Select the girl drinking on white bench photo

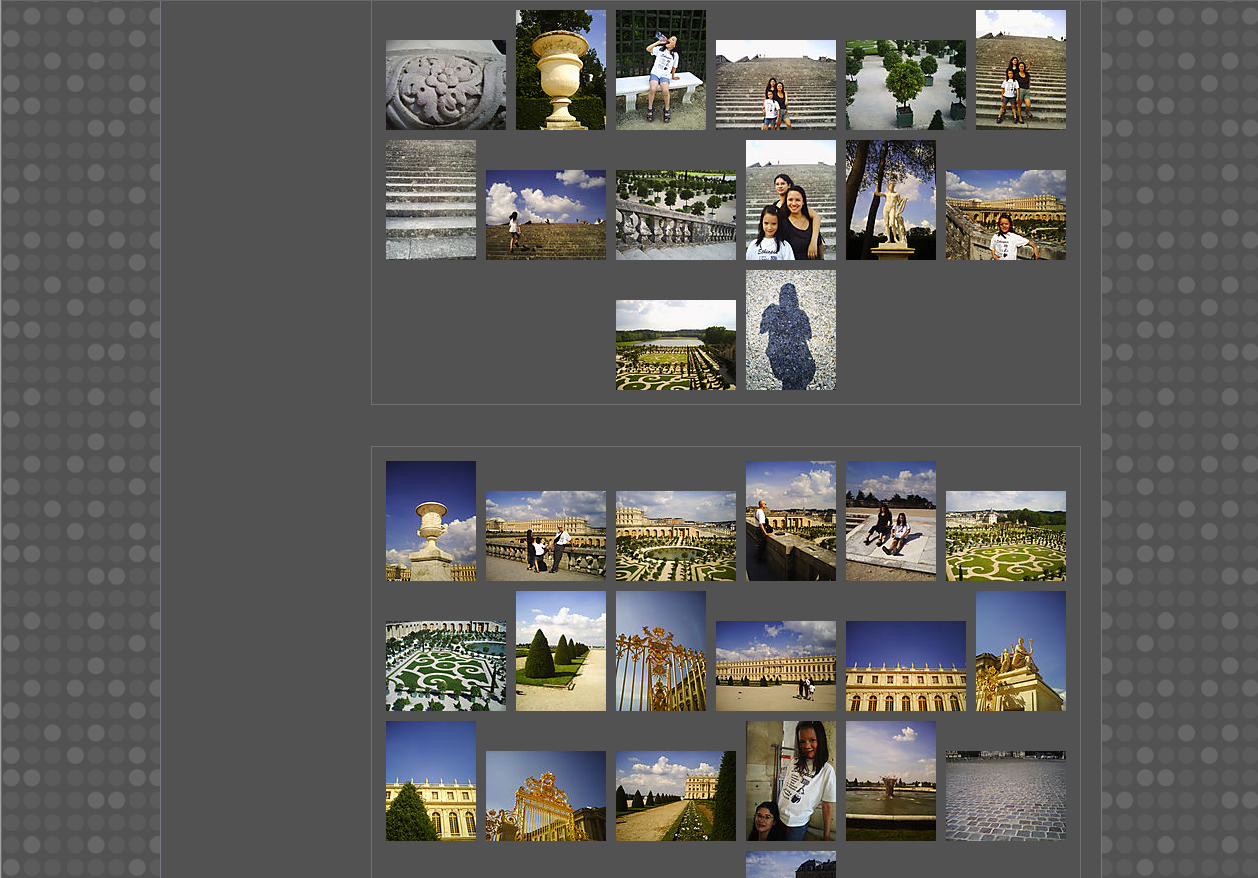[x=660, y=70]
